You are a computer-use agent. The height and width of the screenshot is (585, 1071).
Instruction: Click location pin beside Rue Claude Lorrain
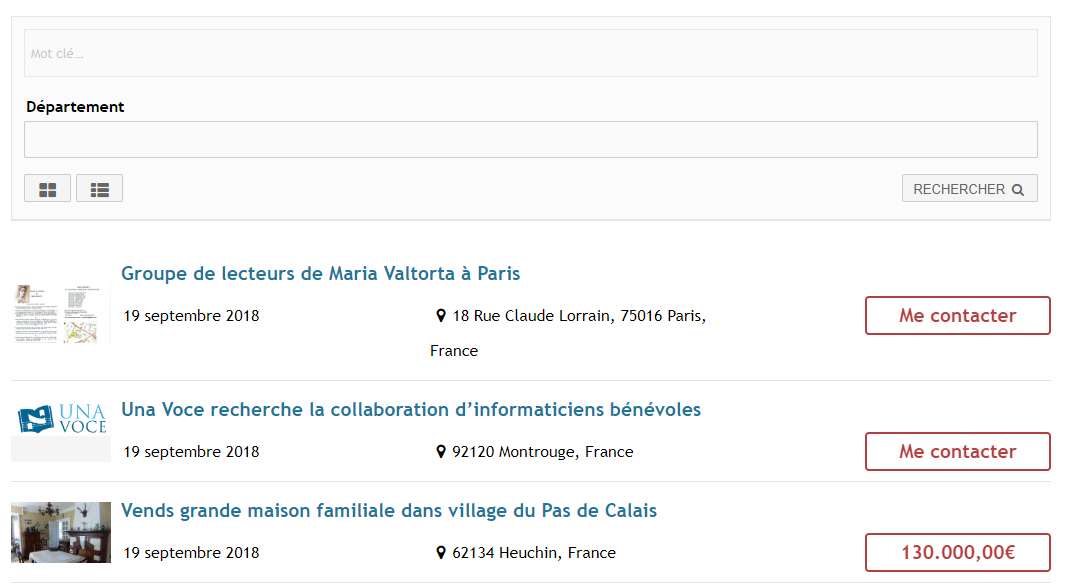(441, 316)
